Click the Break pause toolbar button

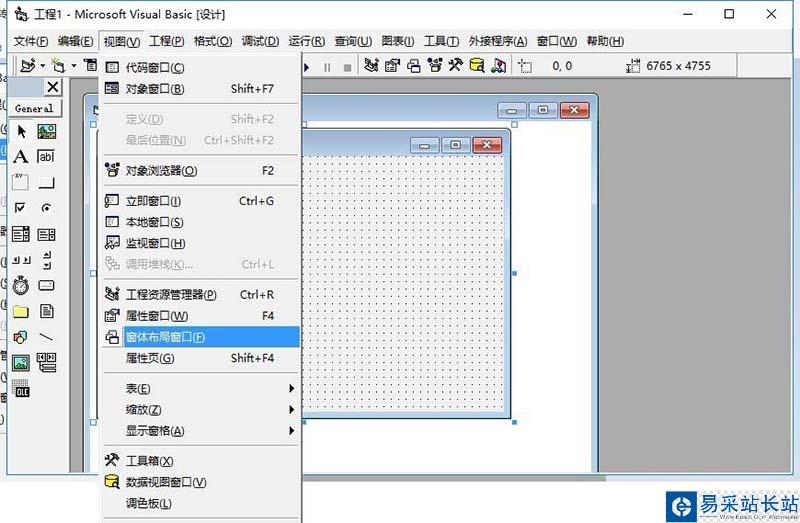point(327,67)
